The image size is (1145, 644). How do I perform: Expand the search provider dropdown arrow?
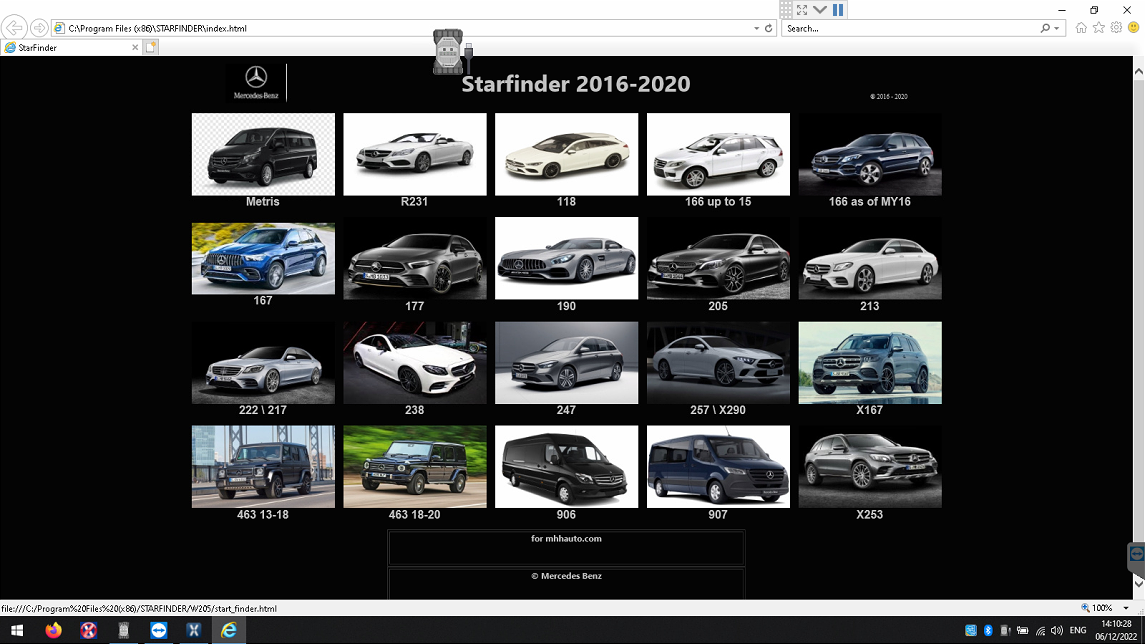[1057, 28]
